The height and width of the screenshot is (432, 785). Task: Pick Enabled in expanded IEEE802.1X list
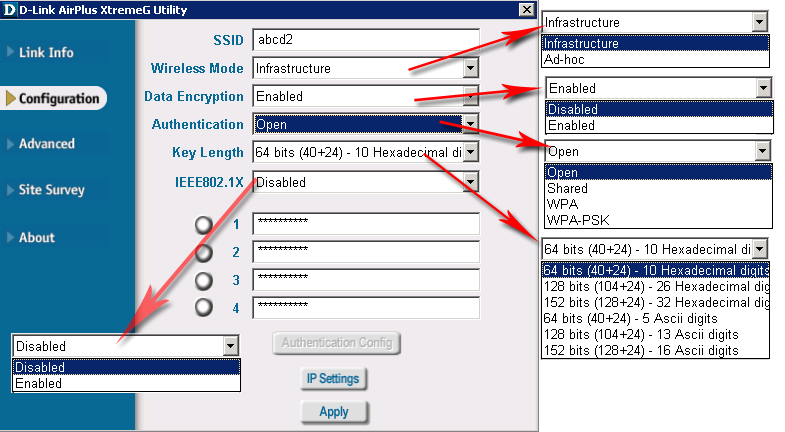click(126, 383)
